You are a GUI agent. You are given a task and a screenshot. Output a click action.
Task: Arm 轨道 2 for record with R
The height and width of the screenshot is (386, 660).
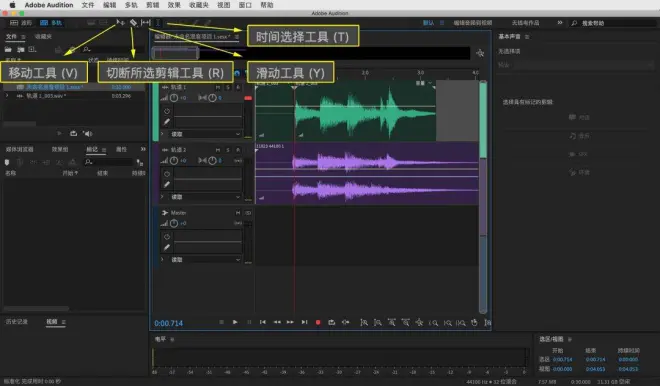click(x=238, y=150)
